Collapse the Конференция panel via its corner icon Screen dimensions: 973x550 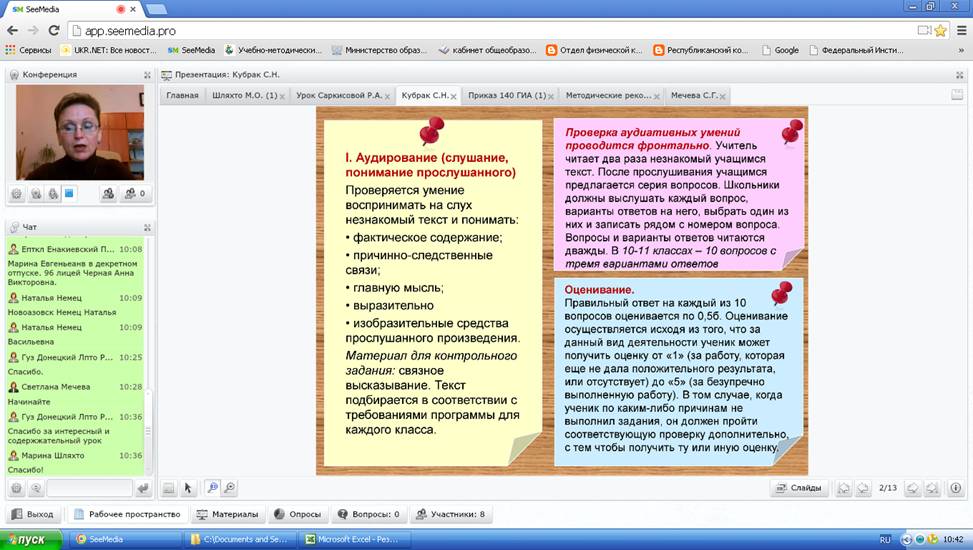(x=147, y=75)
